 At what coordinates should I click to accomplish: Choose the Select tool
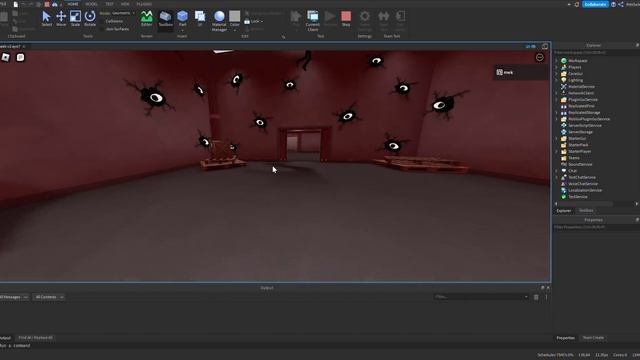47,18
